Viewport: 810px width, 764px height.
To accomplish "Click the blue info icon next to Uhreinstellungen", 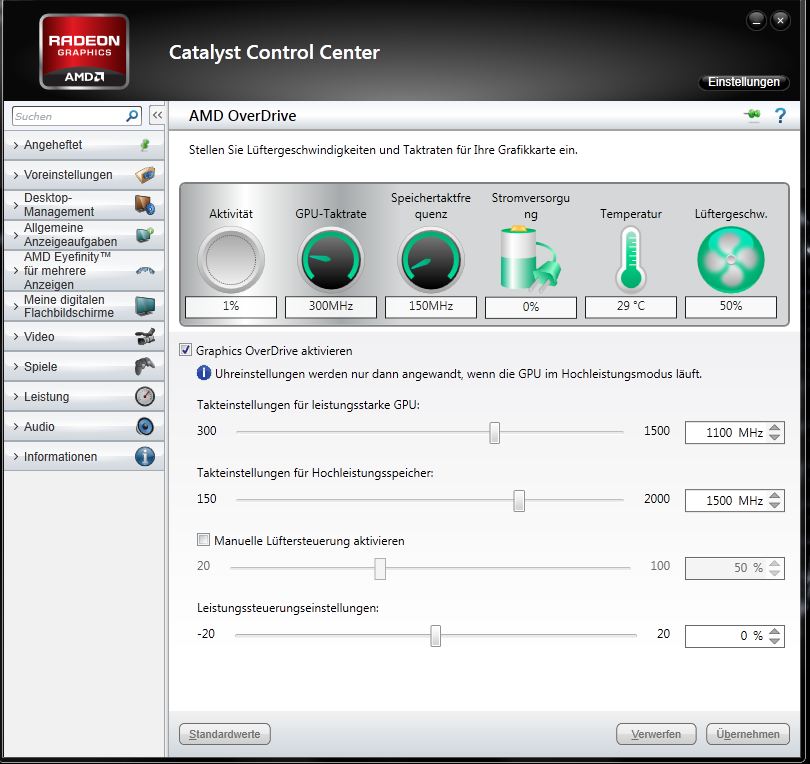I will [x=204, y=373].
